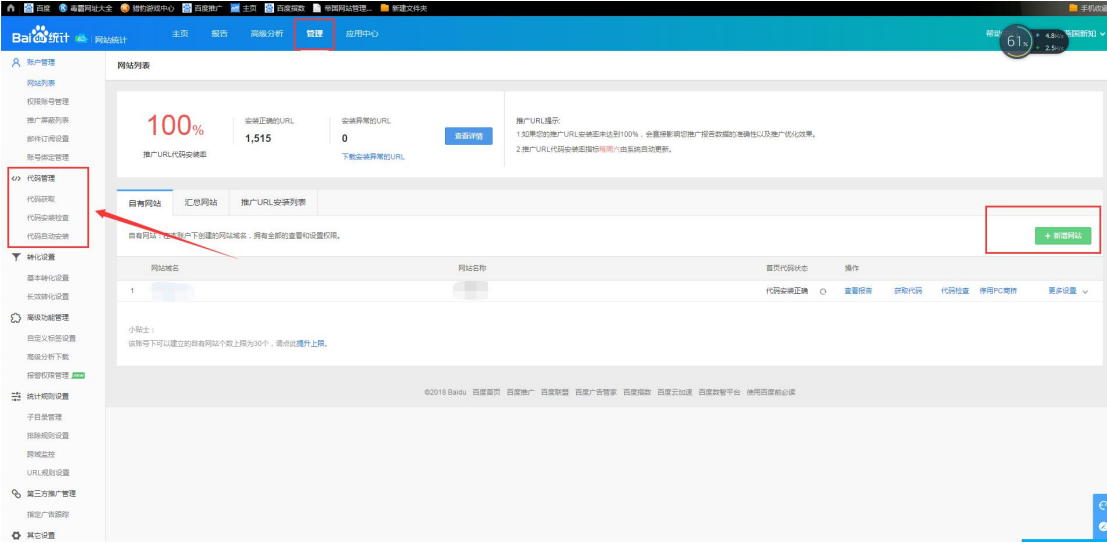Click the 获取代码 link in the site row
The width and height of the screenshot is (1107, 543).
(x=908, y=291)
